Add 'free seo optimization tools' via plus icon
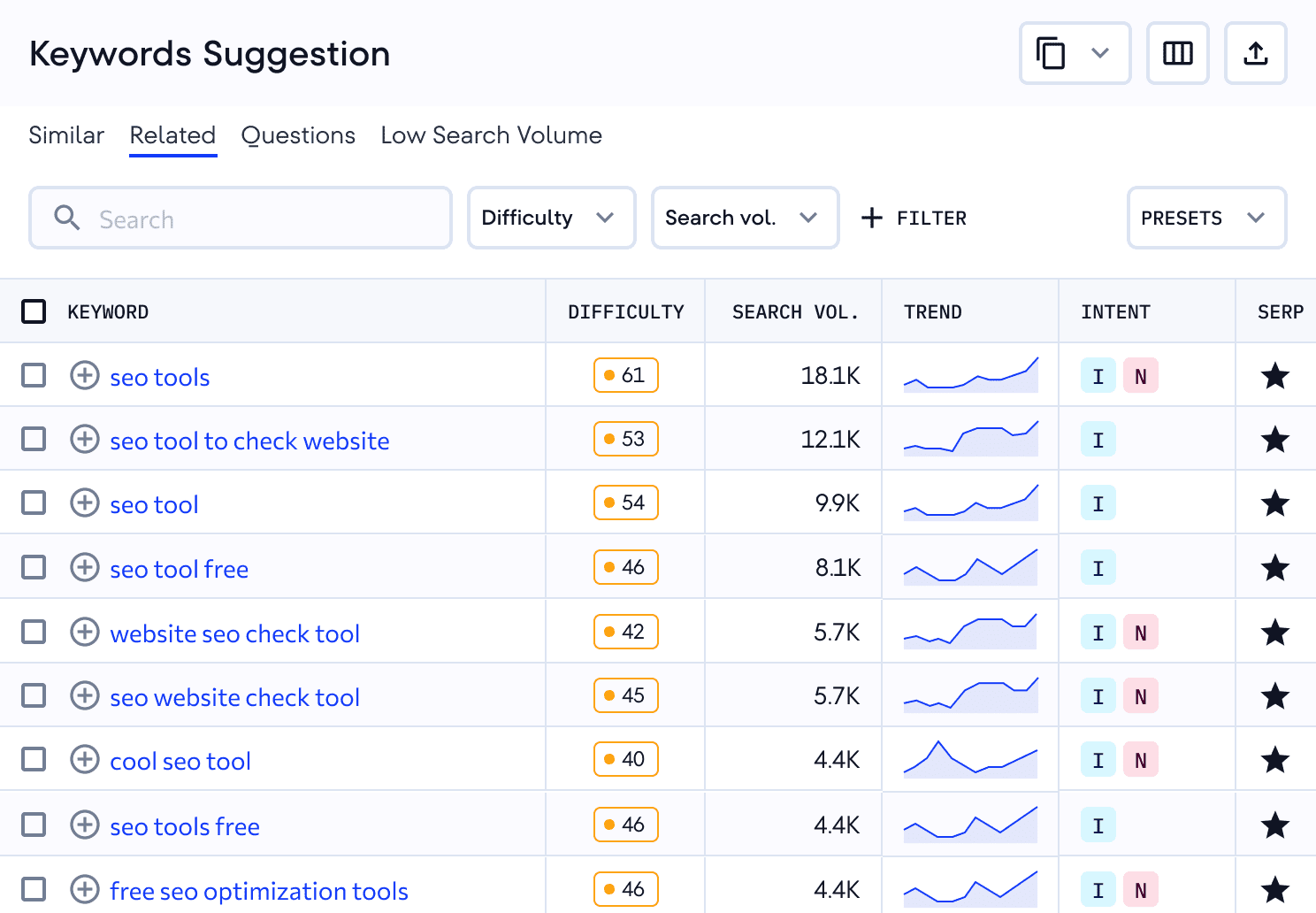The image size is (1316, 913). [x=85, y=889]
